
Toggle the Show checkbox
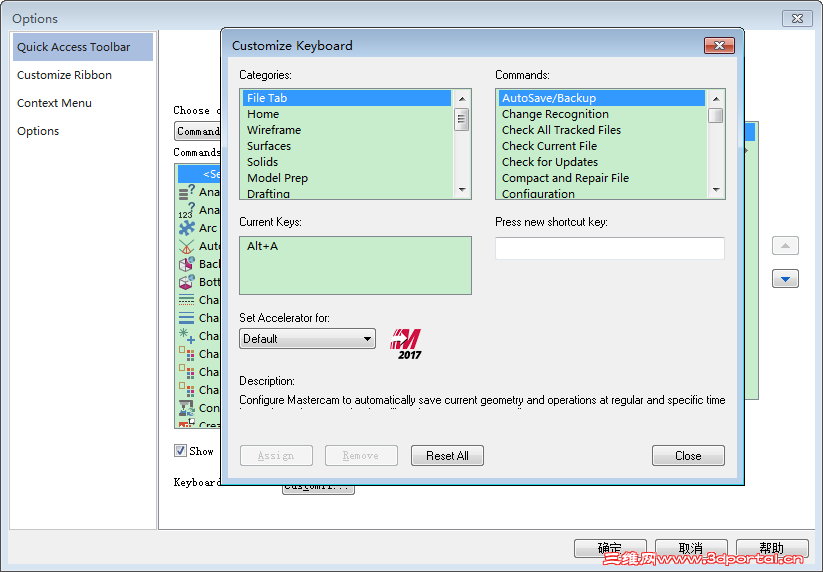181,451
